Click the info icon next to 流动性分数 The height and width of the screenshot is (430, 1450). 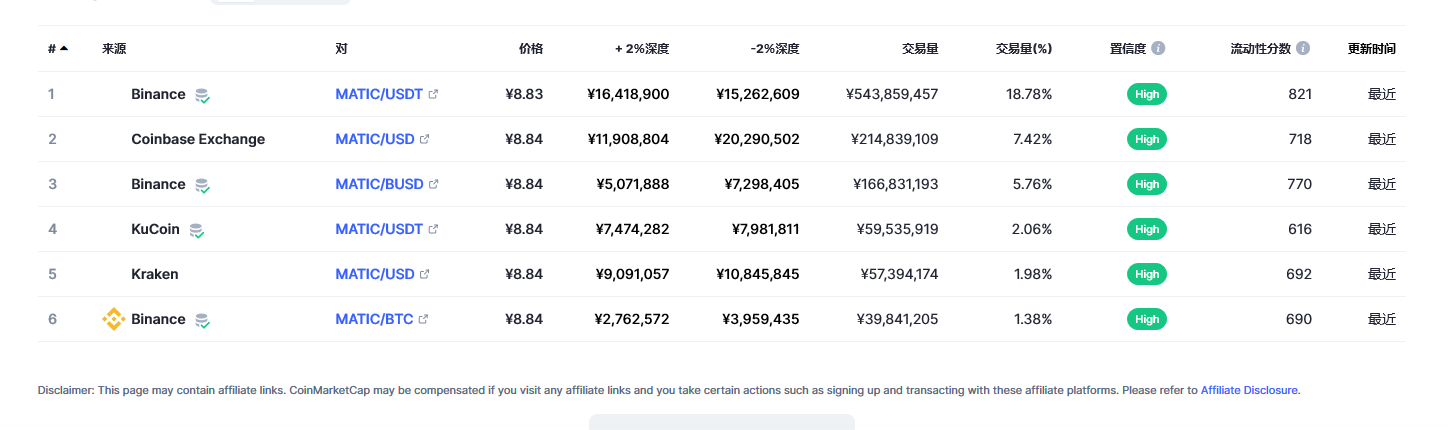coord(1303,48)
